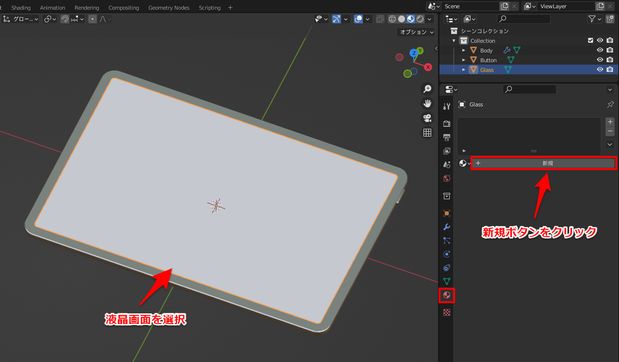Switch to wireframe viewport shading
This screenshot has height=362, width=619.
[x=392, y=19]
